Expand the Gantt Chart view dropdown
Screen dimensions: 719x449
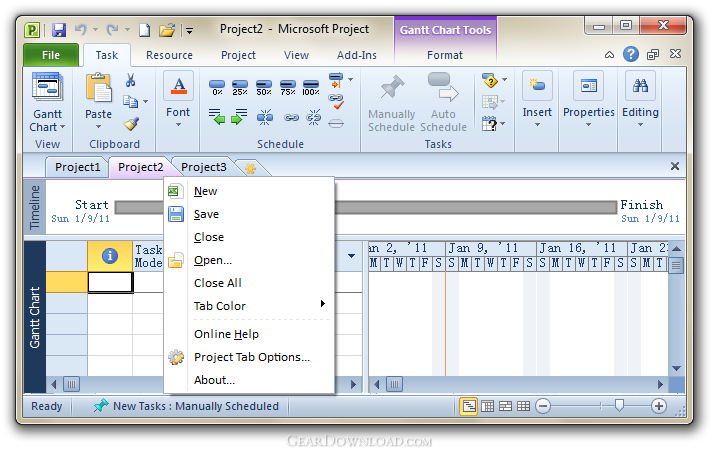62,127
